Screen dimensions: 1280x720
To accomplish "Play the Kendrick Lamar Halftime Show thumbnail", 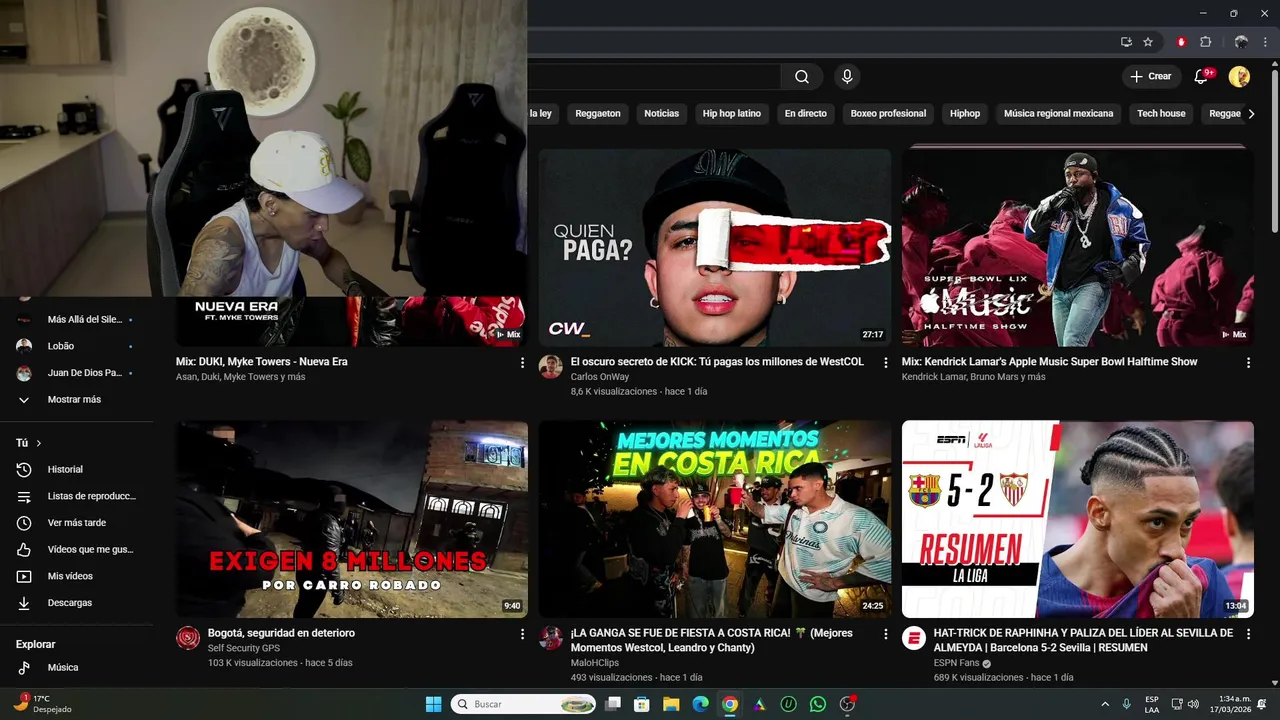I will [1078, 248].
